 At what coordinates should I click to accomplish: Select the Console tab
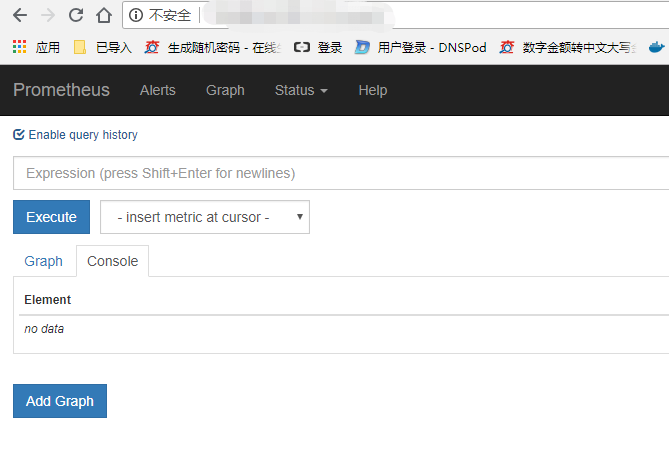click(113, 261)
